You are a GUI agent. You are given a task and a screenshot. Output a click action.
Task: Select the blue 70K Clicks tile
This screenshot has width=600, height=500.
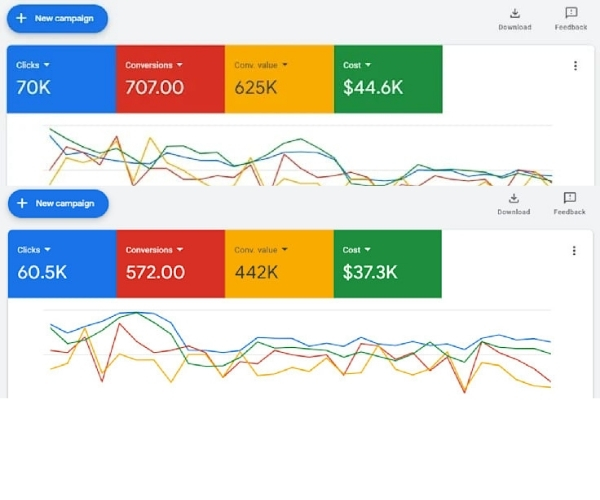[61, 79]
